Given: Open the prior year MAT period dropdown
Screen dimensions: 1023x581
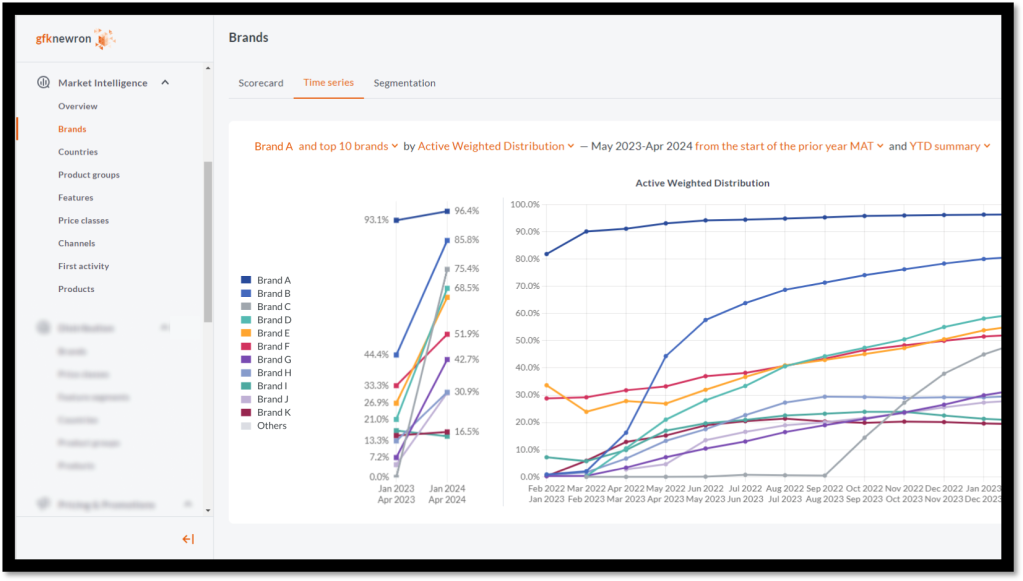Looking at the screenshot, I should (789, 146).
